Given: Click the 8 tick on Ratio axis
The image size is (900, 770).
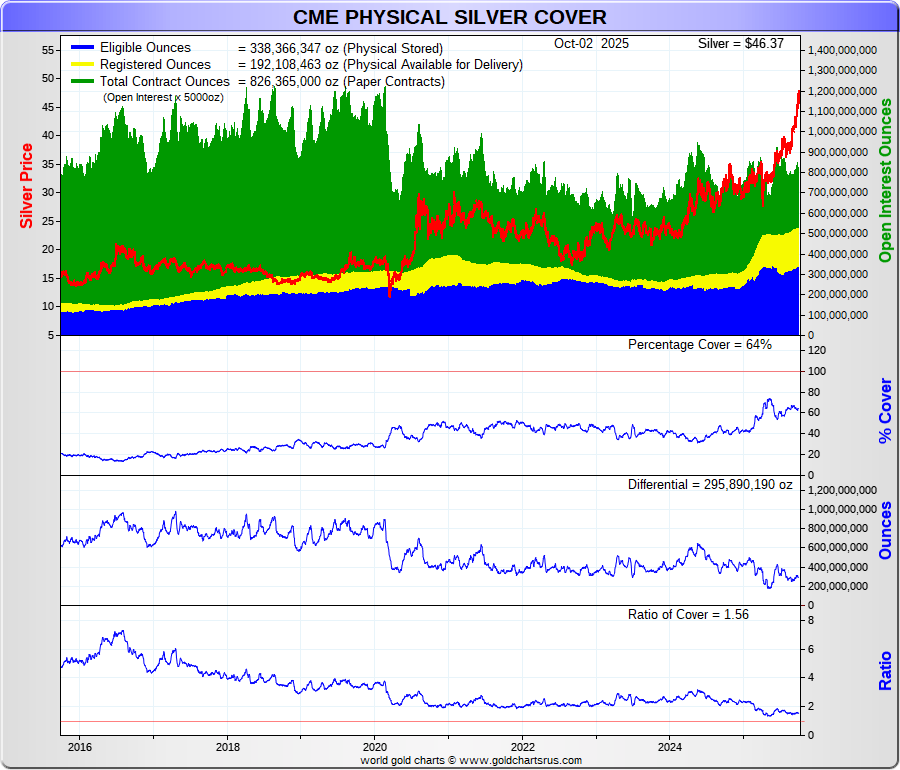Looking at the screenshot, I should [810, 620].
